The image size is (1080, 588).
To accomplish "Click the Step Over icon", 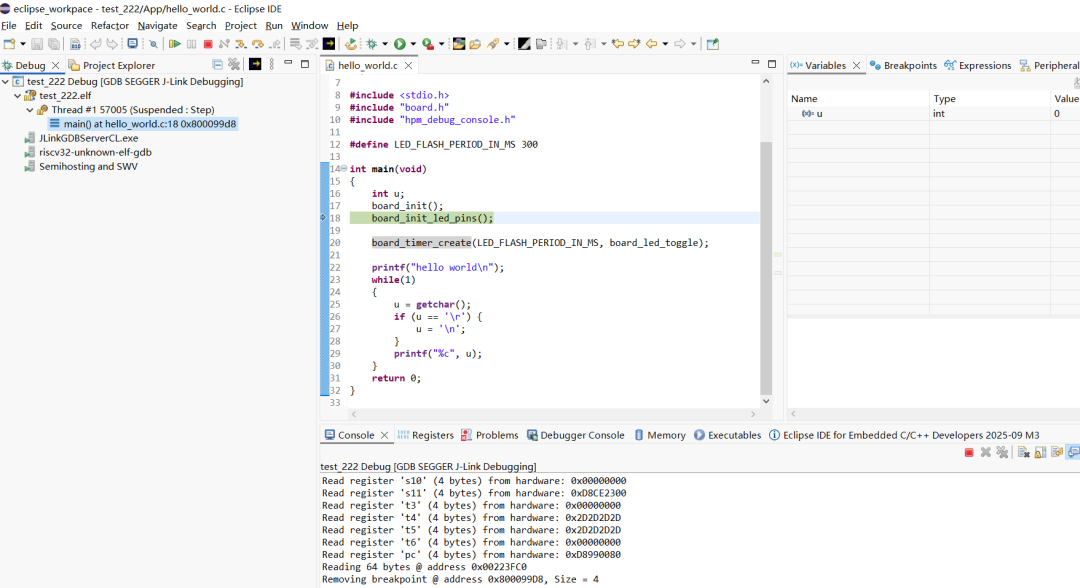I will (x=258, y=44).
